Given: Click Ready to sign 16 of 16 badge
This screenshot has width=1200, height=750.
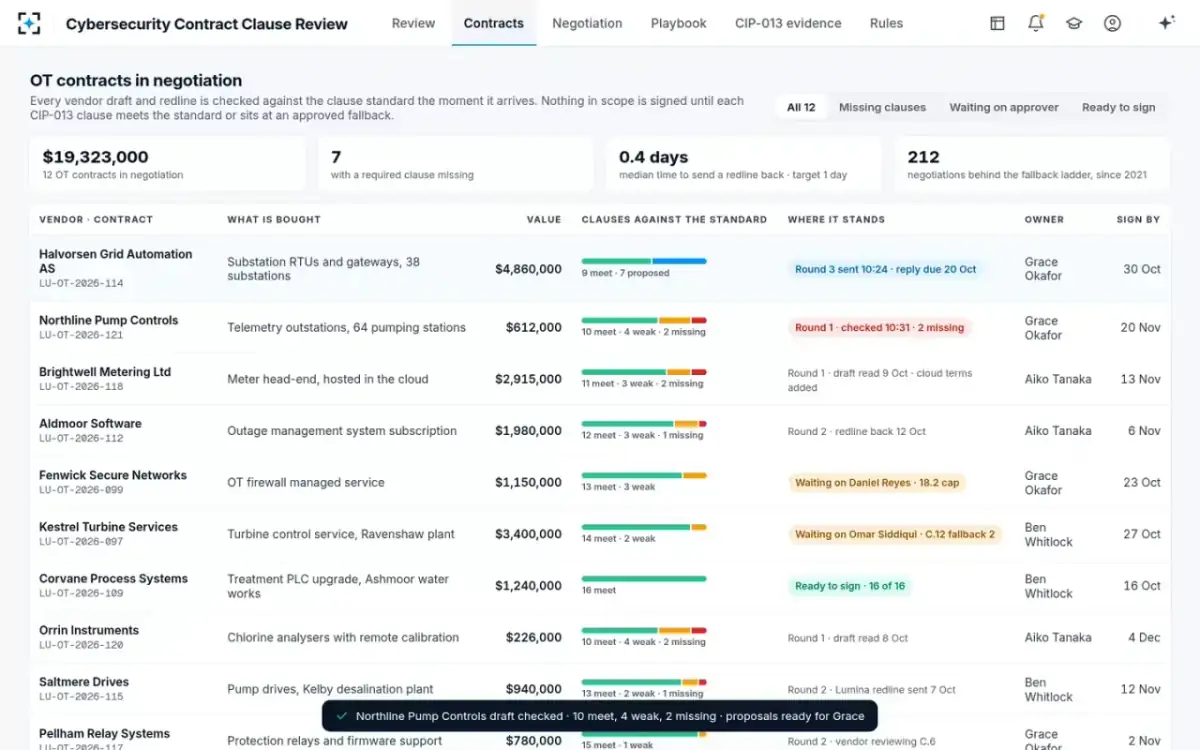Looking at the screenshot, I should [850, 586].
